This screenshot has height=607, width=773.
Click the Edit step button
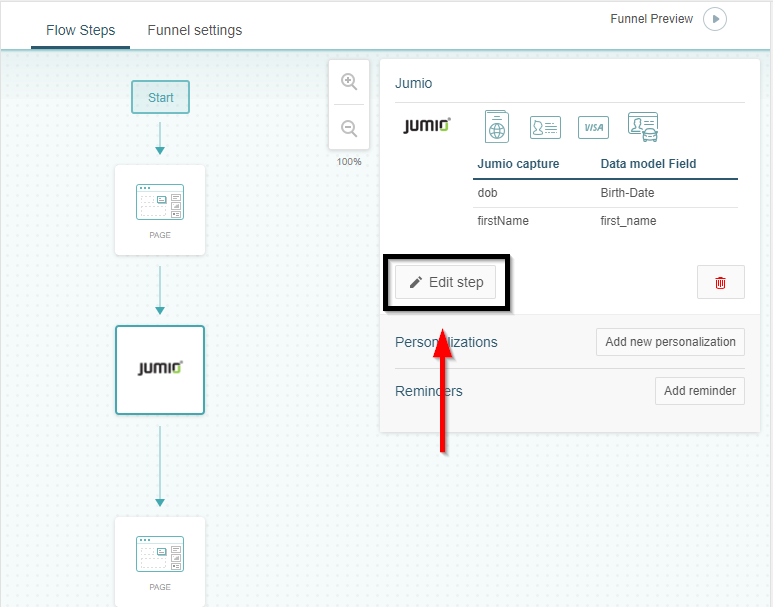445,282
